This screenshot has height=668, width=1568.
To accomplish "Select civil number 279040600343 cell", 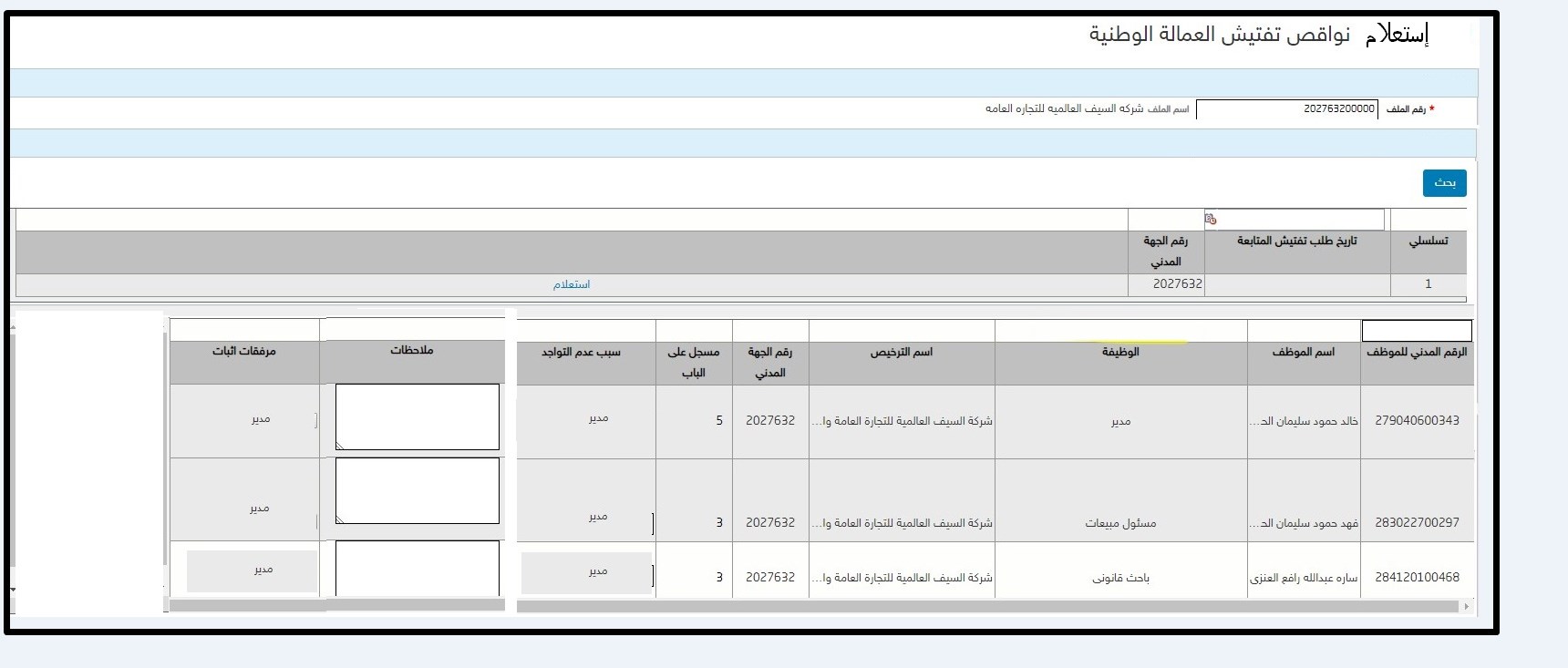I will click(x=1417, y=420).
